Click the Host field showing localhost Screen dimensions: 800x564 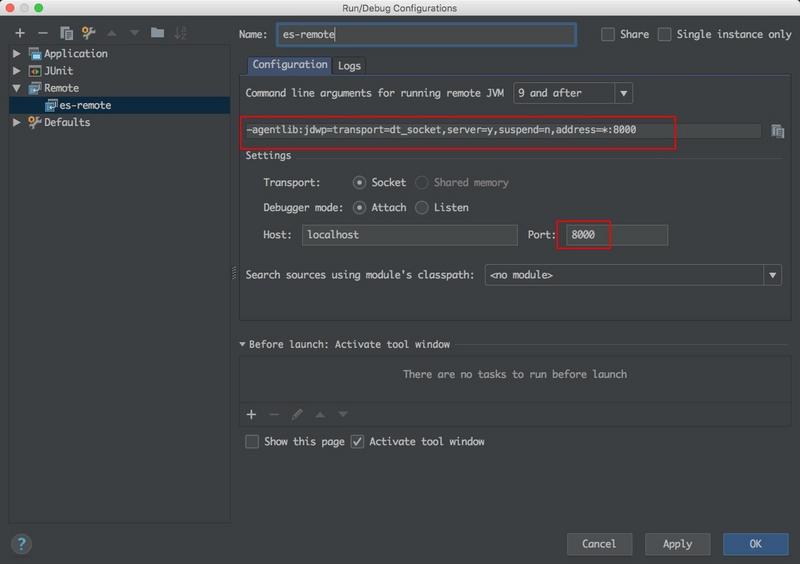[x=410, y=235]
